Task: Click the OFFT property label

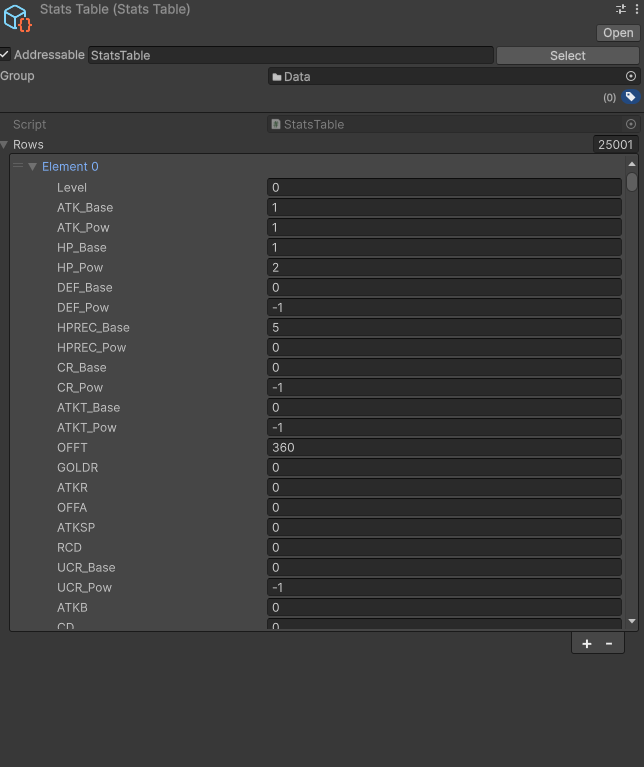Action: point(72,448)
